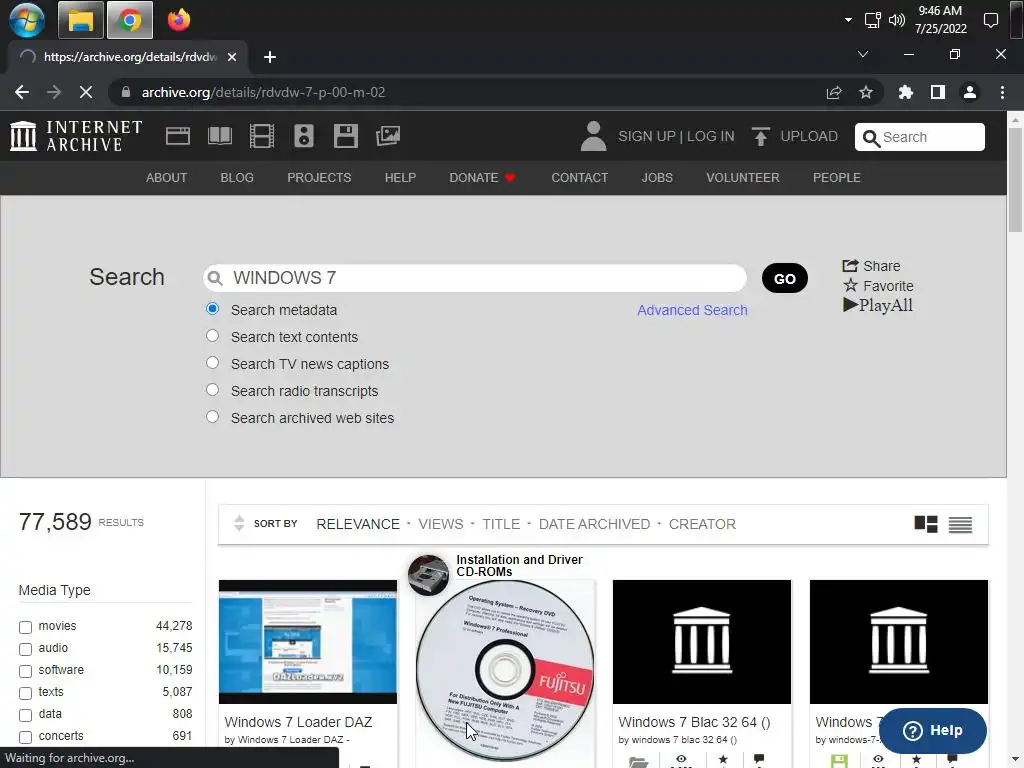Click the upload arrow icon
This screenshot has height=768, width=1024.
(x=760, y=136)
